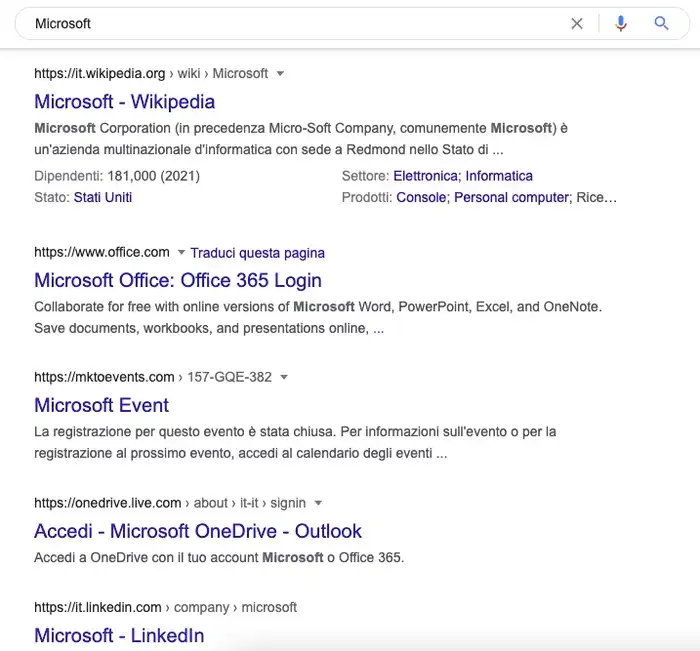Click the https://it.wikipedia.org URL text

point(100,74)
